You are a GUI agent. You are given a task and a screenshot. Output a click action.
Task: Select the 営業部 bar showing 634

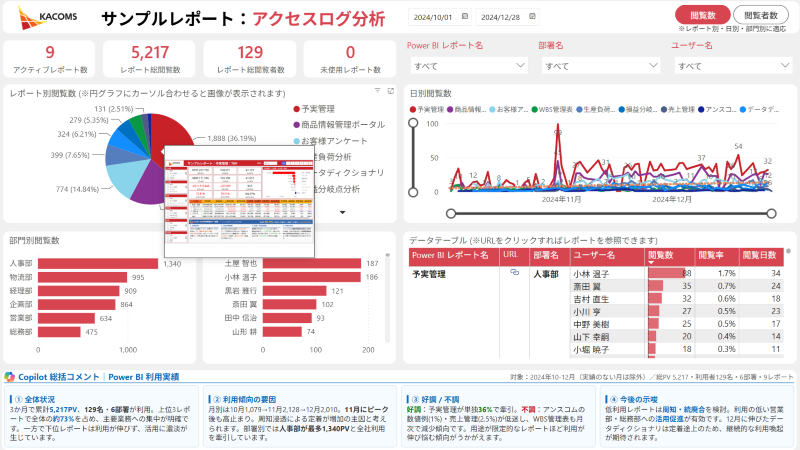[x=66, y=318]
